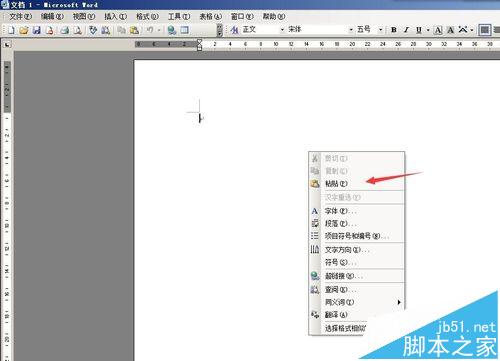Open Styles and Formatting pane icon
The width and height of the screenshot is (500, 361).
(234, 30)
